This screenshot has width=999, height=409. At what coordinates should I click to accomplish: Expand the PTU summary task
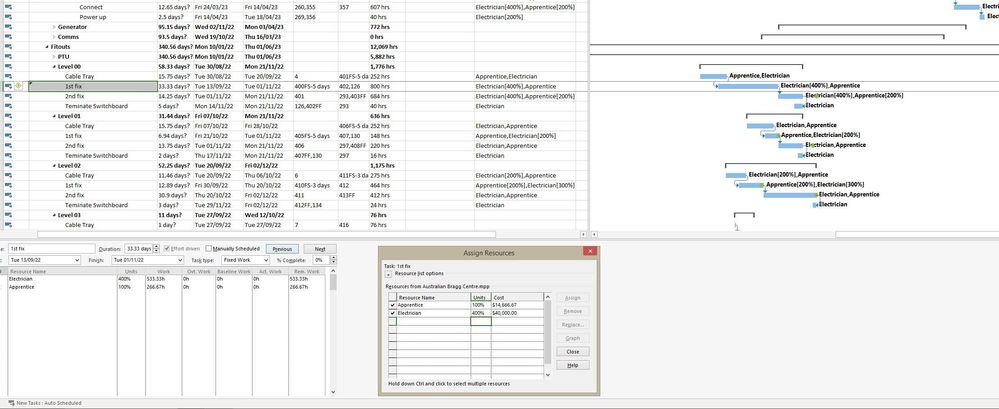point(54,57)
